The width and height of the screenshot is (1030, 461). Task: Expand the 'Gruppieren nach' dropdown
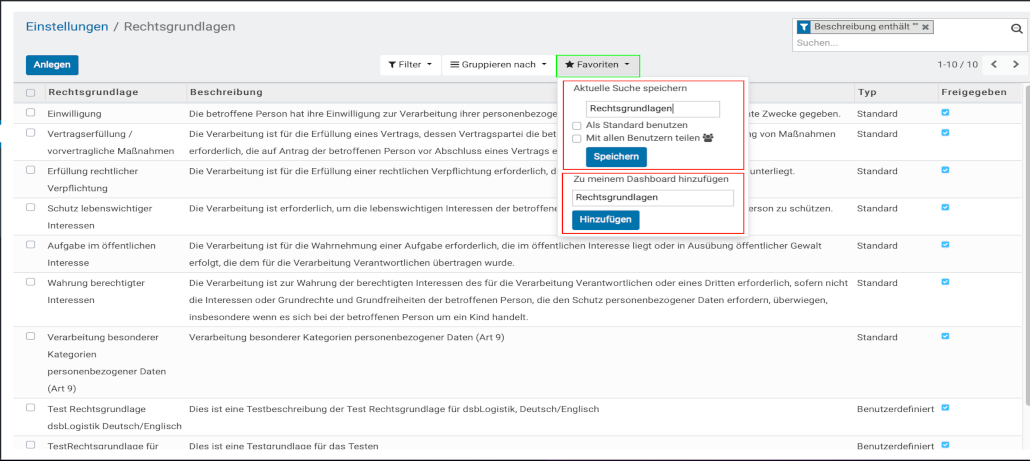coord(497,65)
